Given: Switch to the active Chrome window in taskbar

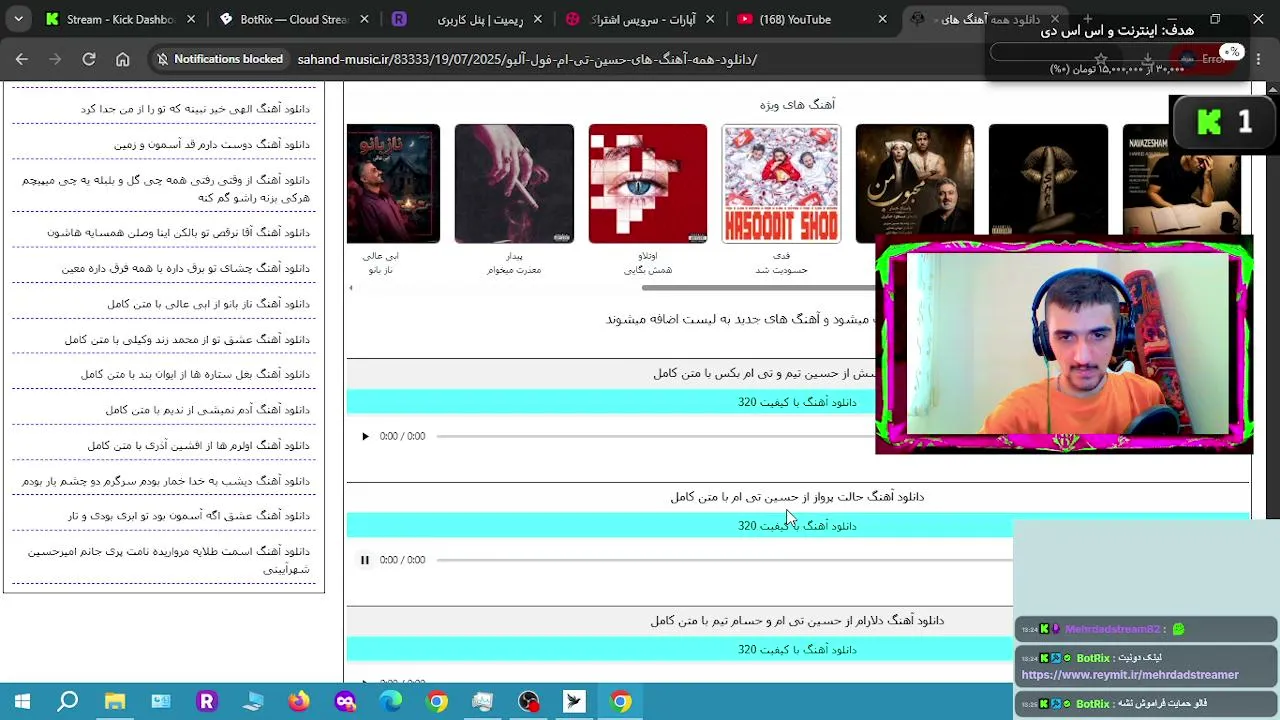Looking at the screenshot, I should [621, 701].
